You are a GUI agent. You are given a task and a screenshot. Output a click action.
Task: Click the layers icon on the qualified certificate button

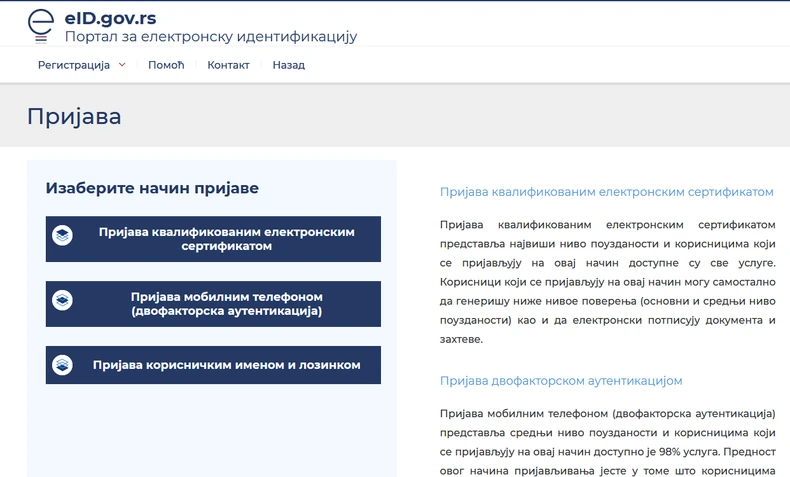pos(62,237)
